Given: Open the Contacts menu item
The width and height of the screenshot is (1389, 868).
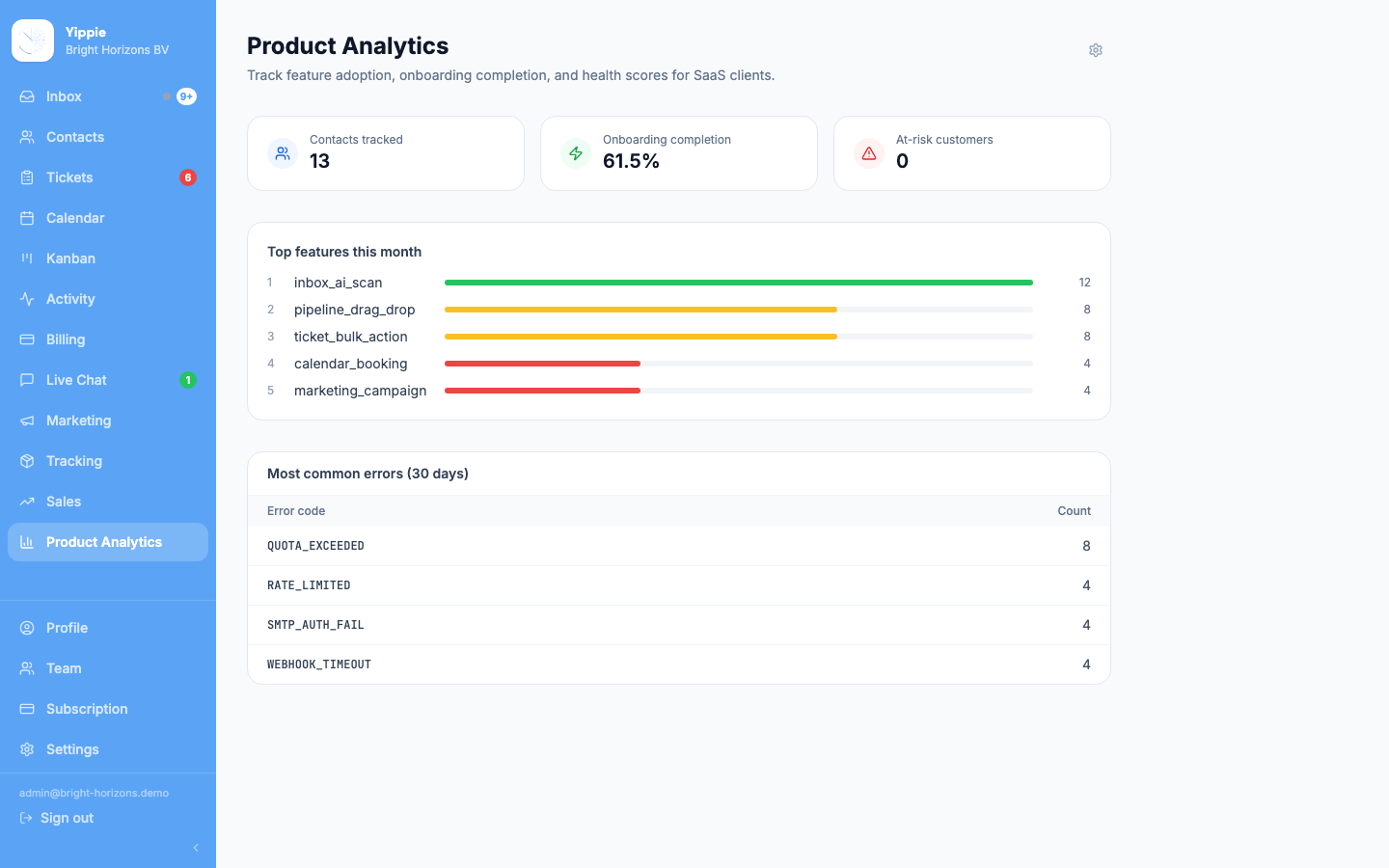Looking at the screenshot, I should [x=108, y=137].
